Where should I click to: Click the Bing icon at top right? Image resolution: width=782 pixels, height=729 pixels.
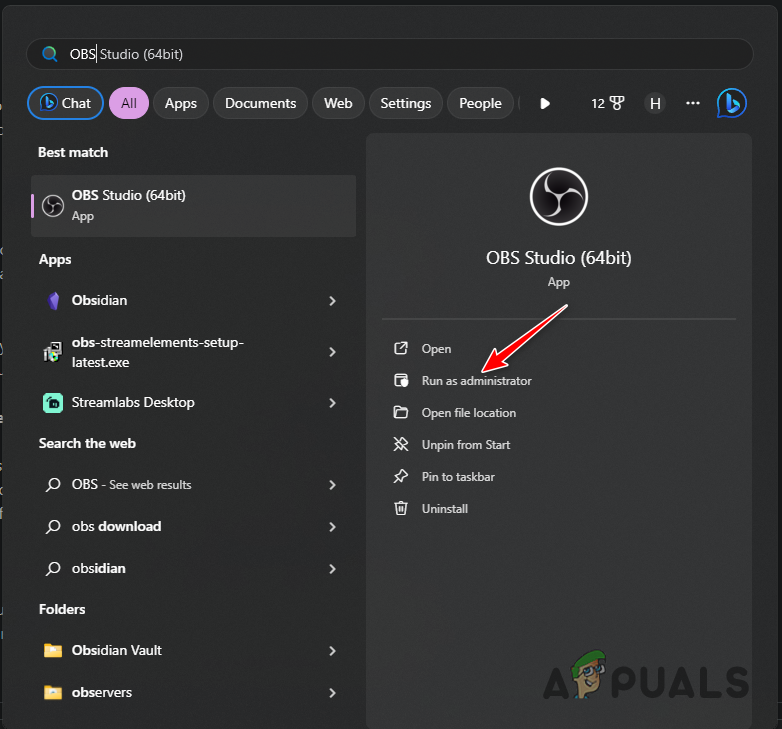[732, 103]
